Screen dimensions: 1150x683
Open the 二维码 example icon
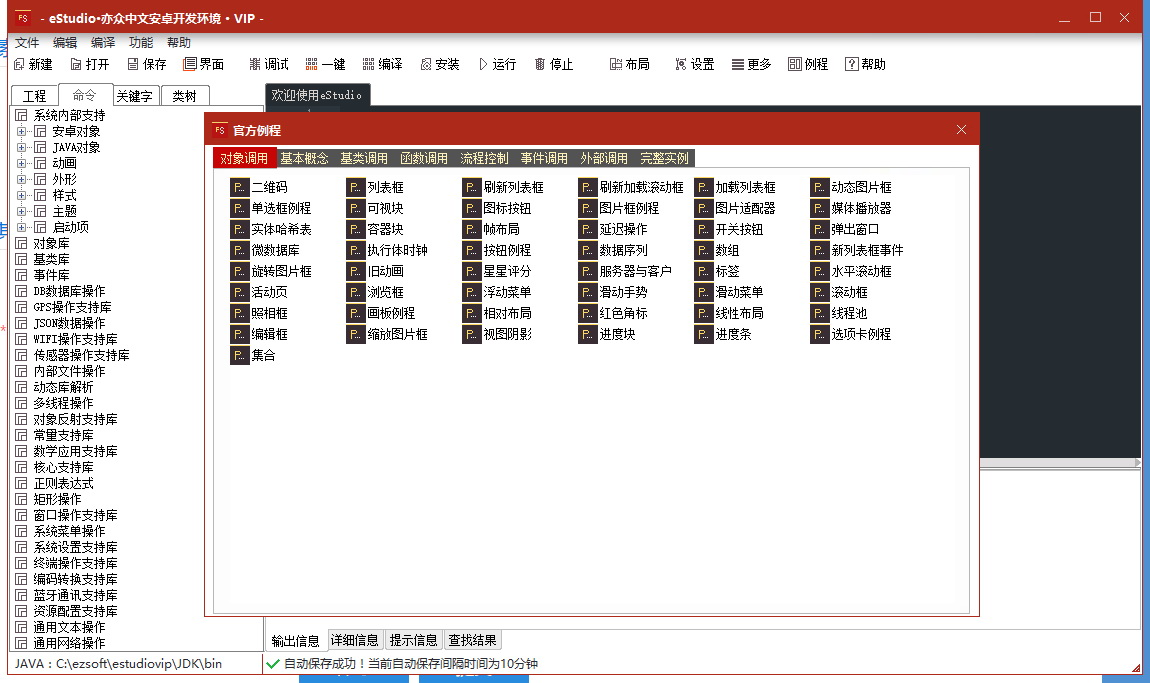[239, 188]
